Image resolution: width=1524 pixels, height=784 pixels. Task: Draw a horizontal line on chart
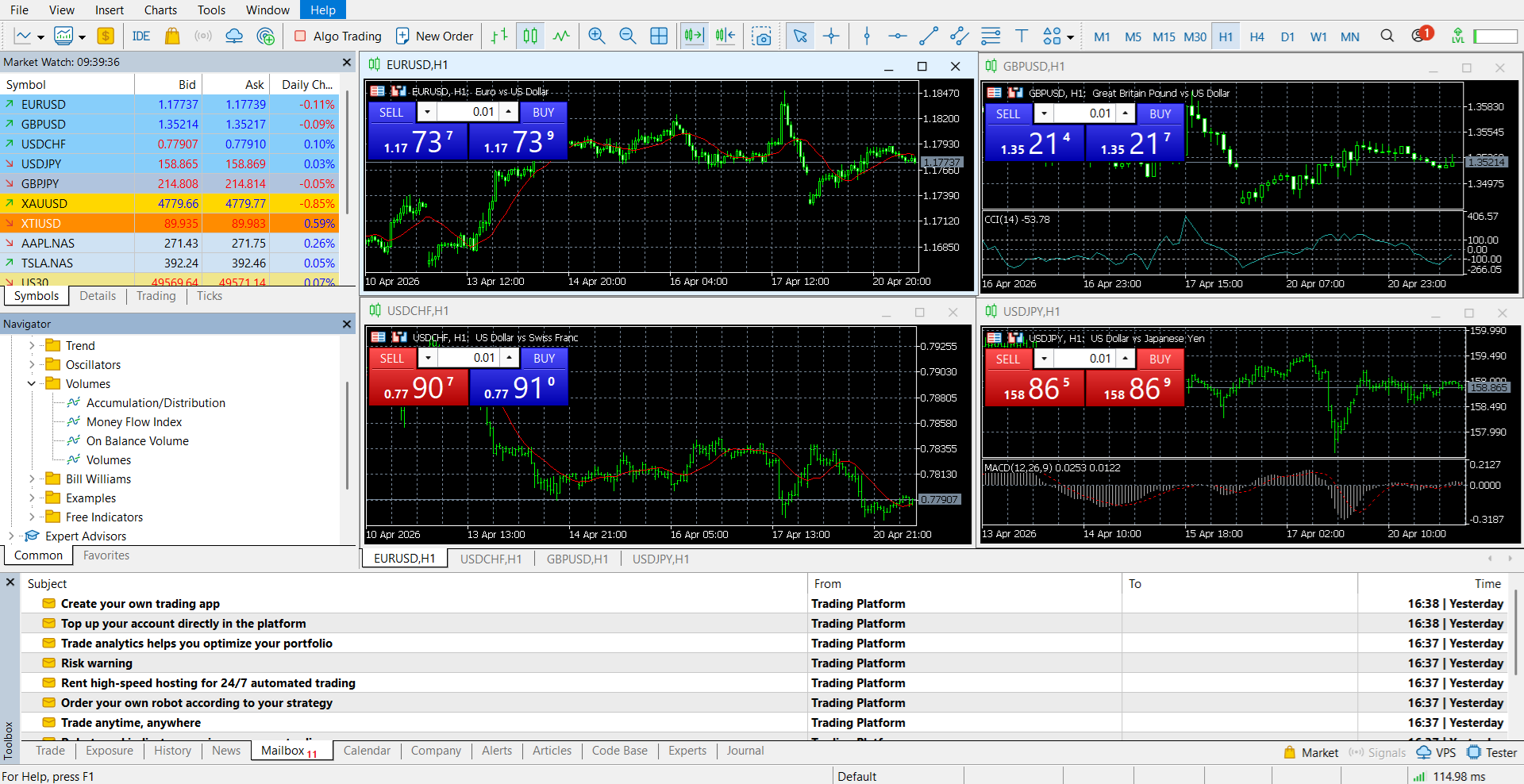click(x=898, y=36)
